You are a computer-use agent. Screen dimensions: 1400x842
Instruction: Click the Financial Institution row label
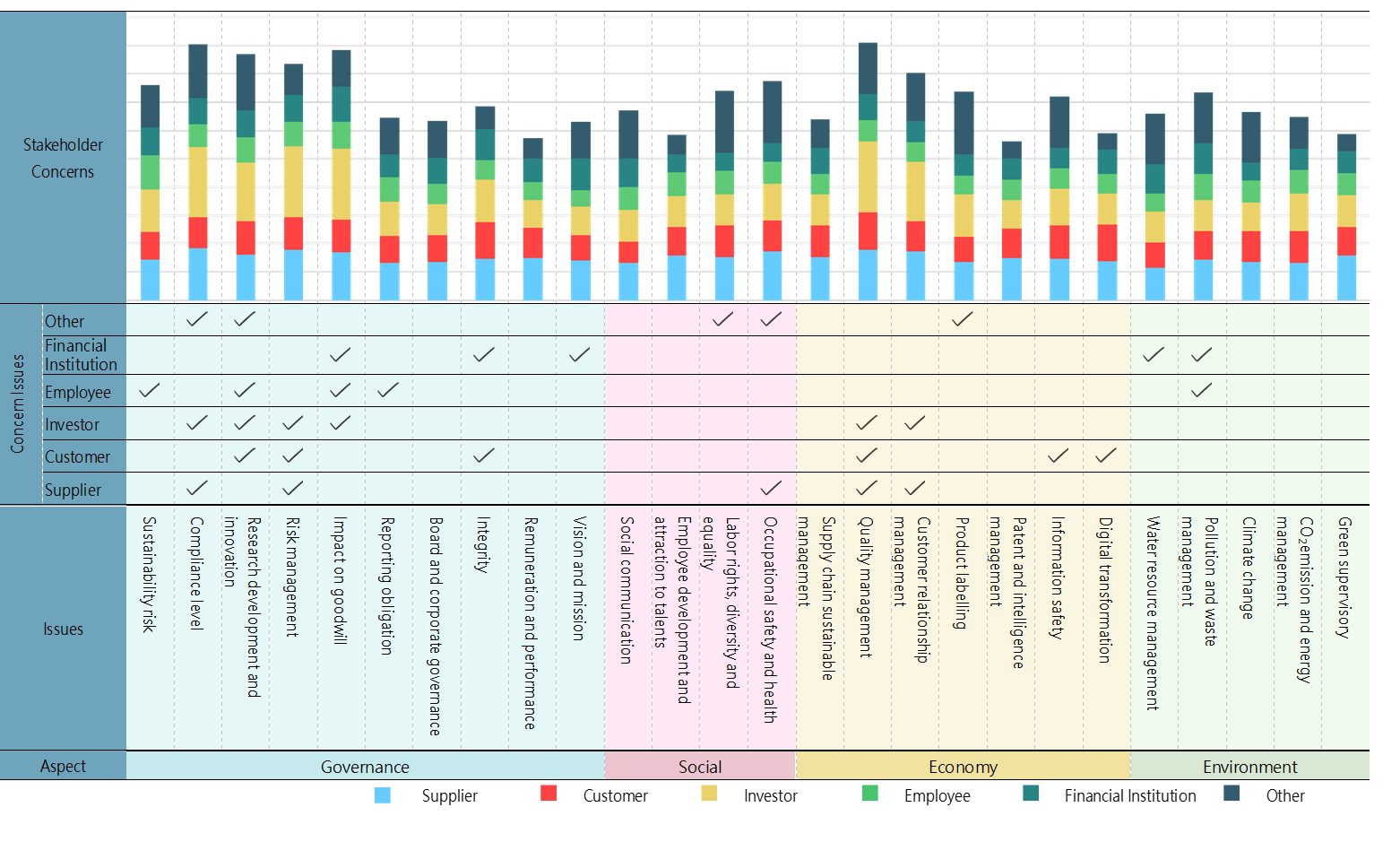tap(81, 355)
